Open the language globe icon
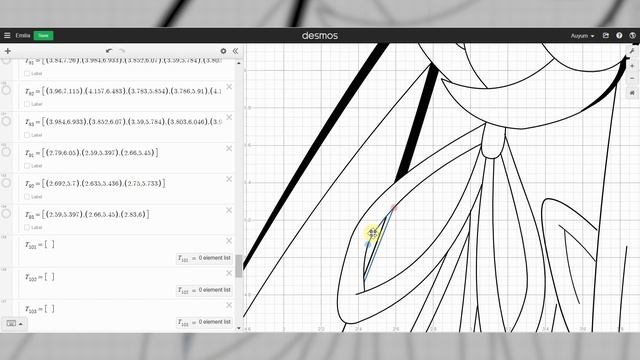Screen dimensions: 640x360 pos(632,36)
